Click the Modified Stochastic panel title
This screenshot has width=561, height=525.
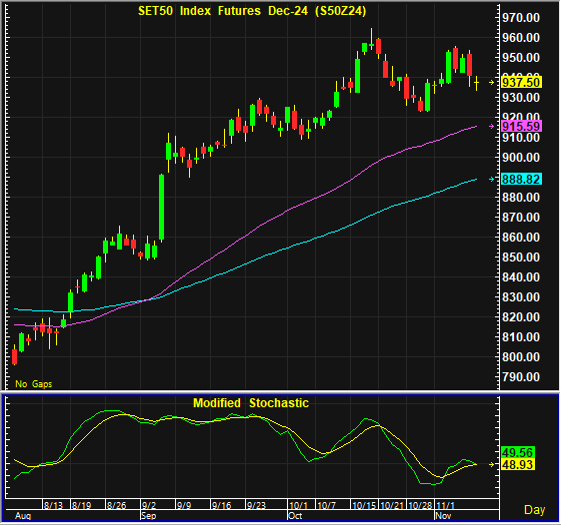point(251,403)
